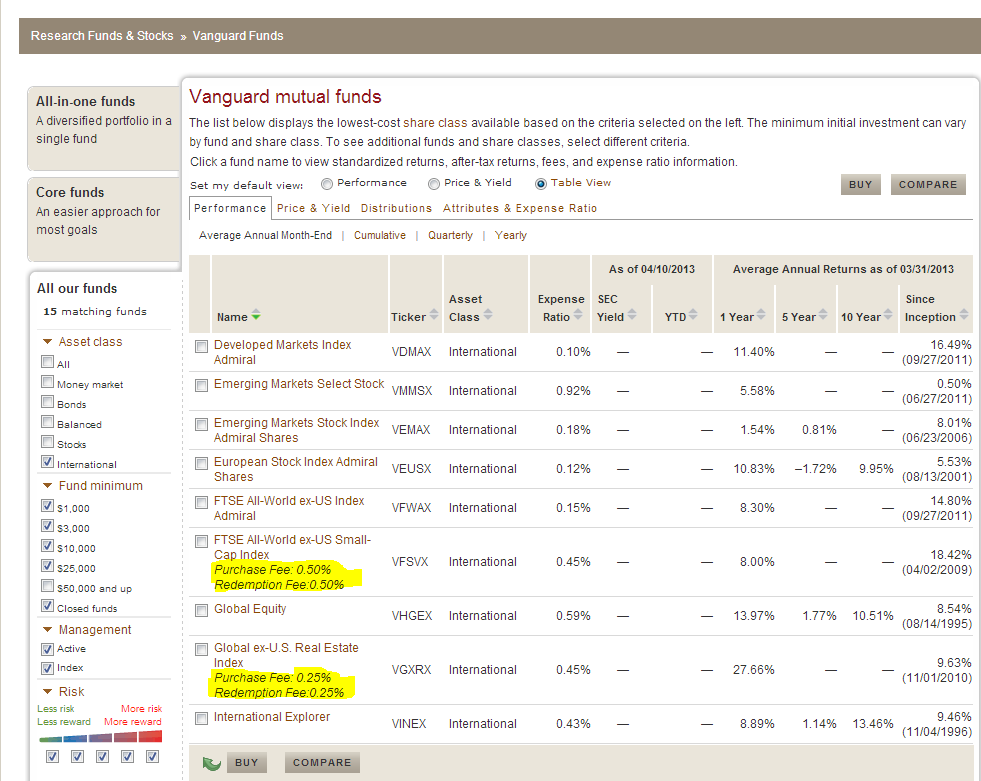Collapse the Asset class filter section
Image resolution: width=981 pixels, height=781 pixels.
(47, 342)
